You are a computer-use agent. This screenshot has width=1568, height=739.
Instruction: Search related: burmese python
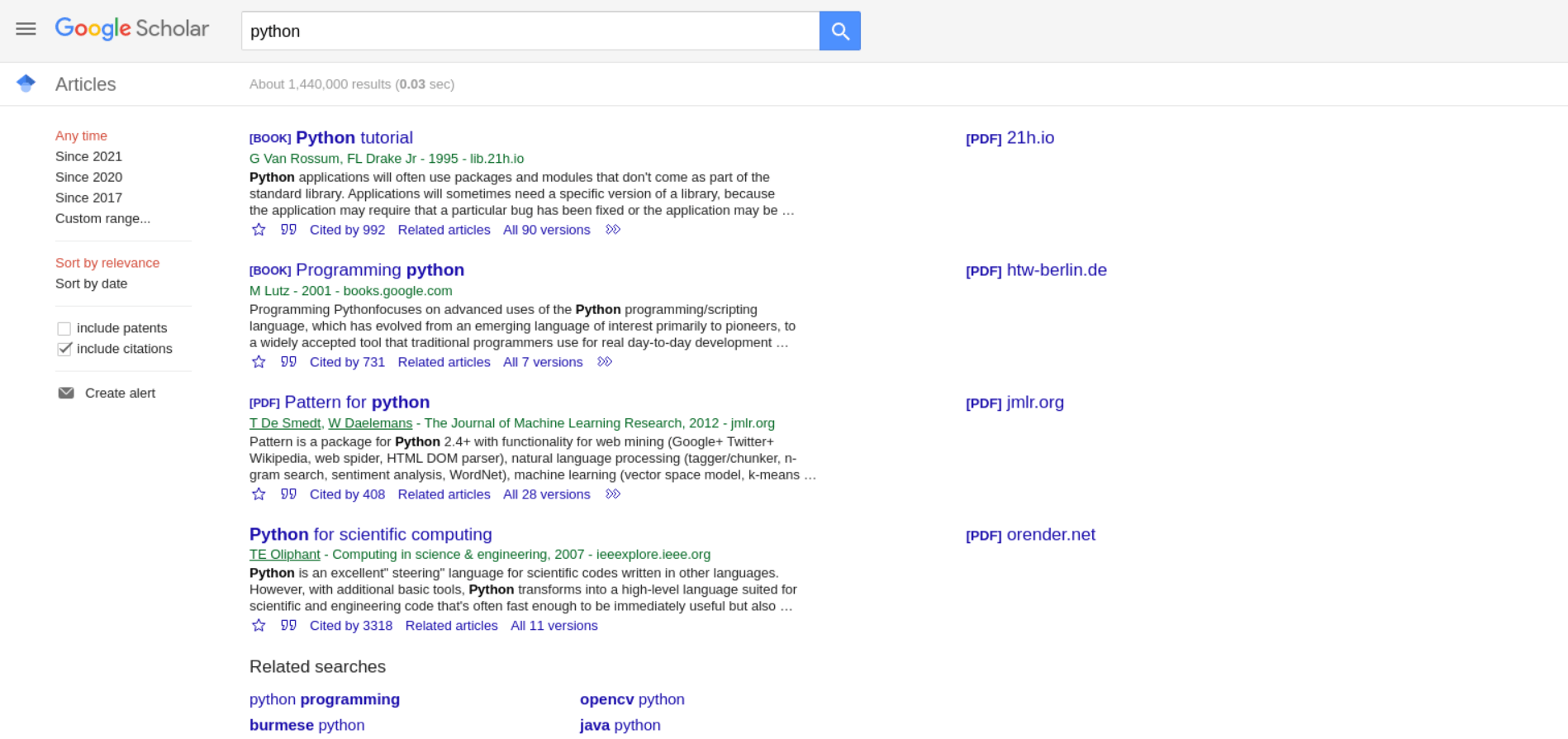pos(306,725)
